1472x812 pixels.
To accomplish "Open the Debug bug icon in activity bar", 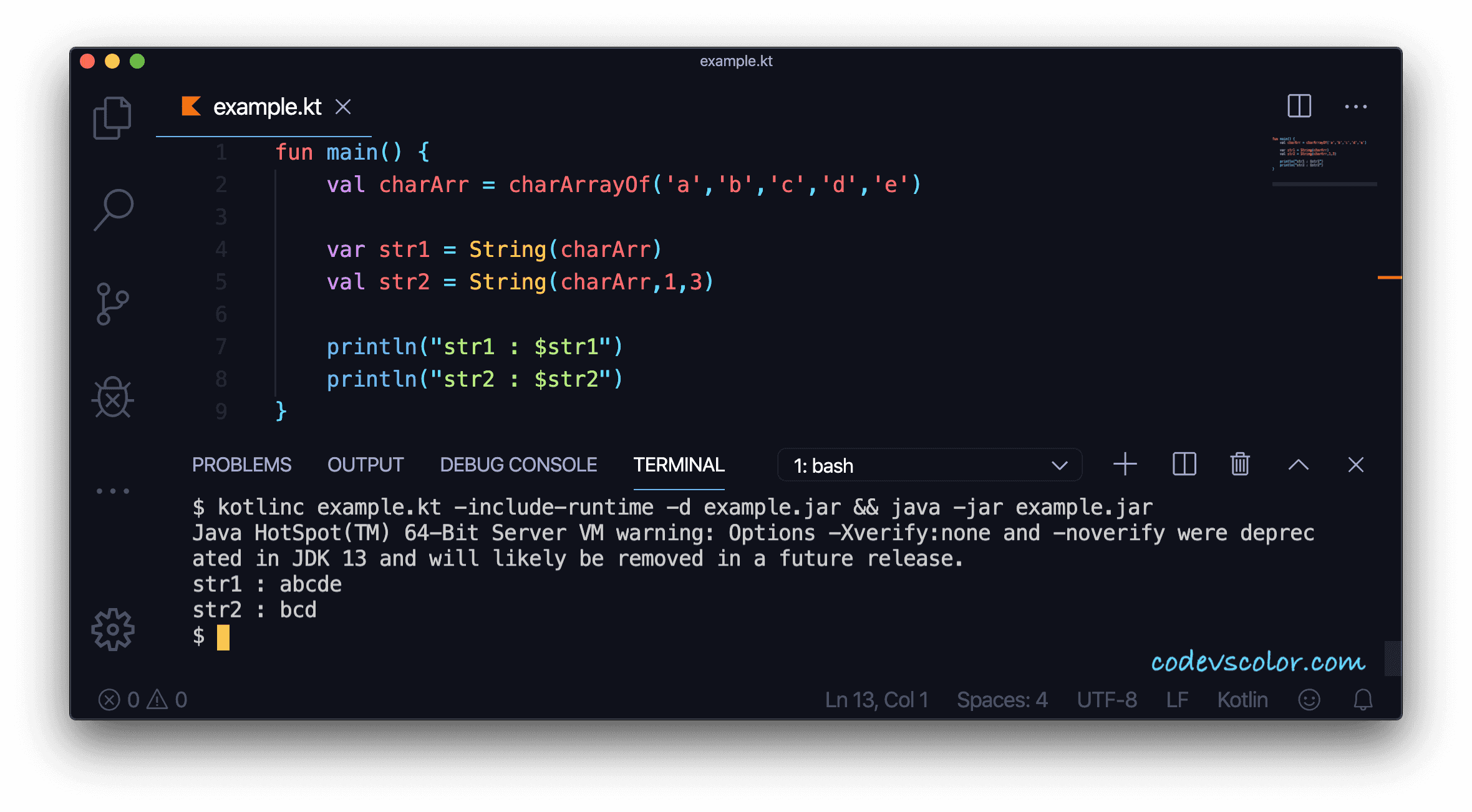I will 113,397.
